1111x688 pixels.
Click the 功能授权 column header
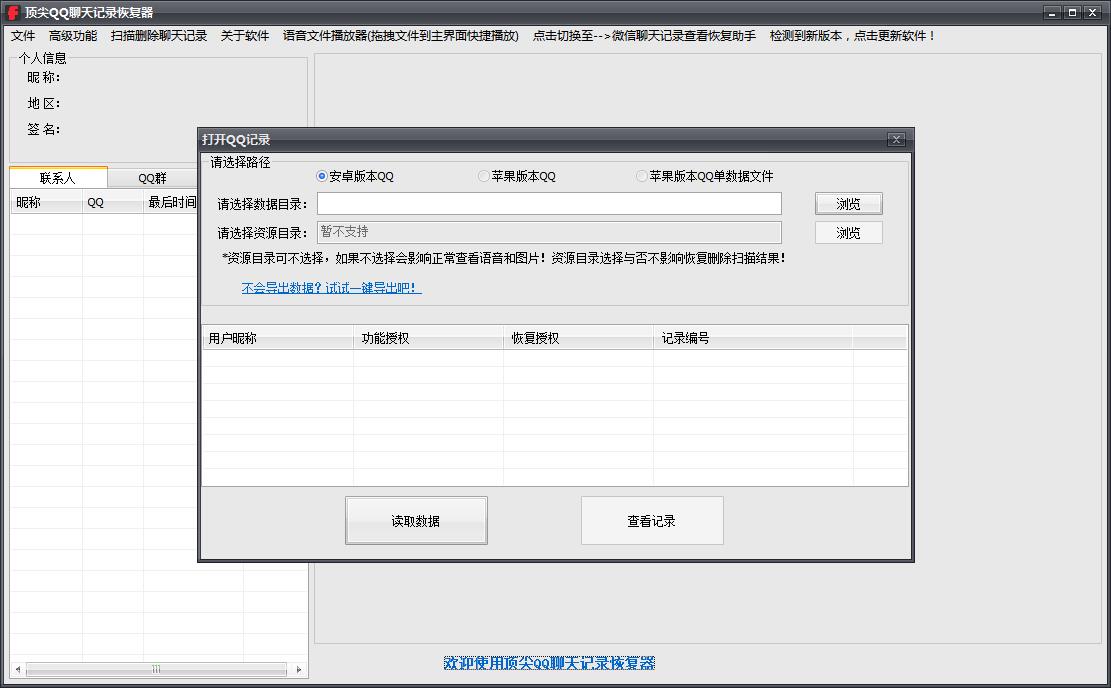428,338
